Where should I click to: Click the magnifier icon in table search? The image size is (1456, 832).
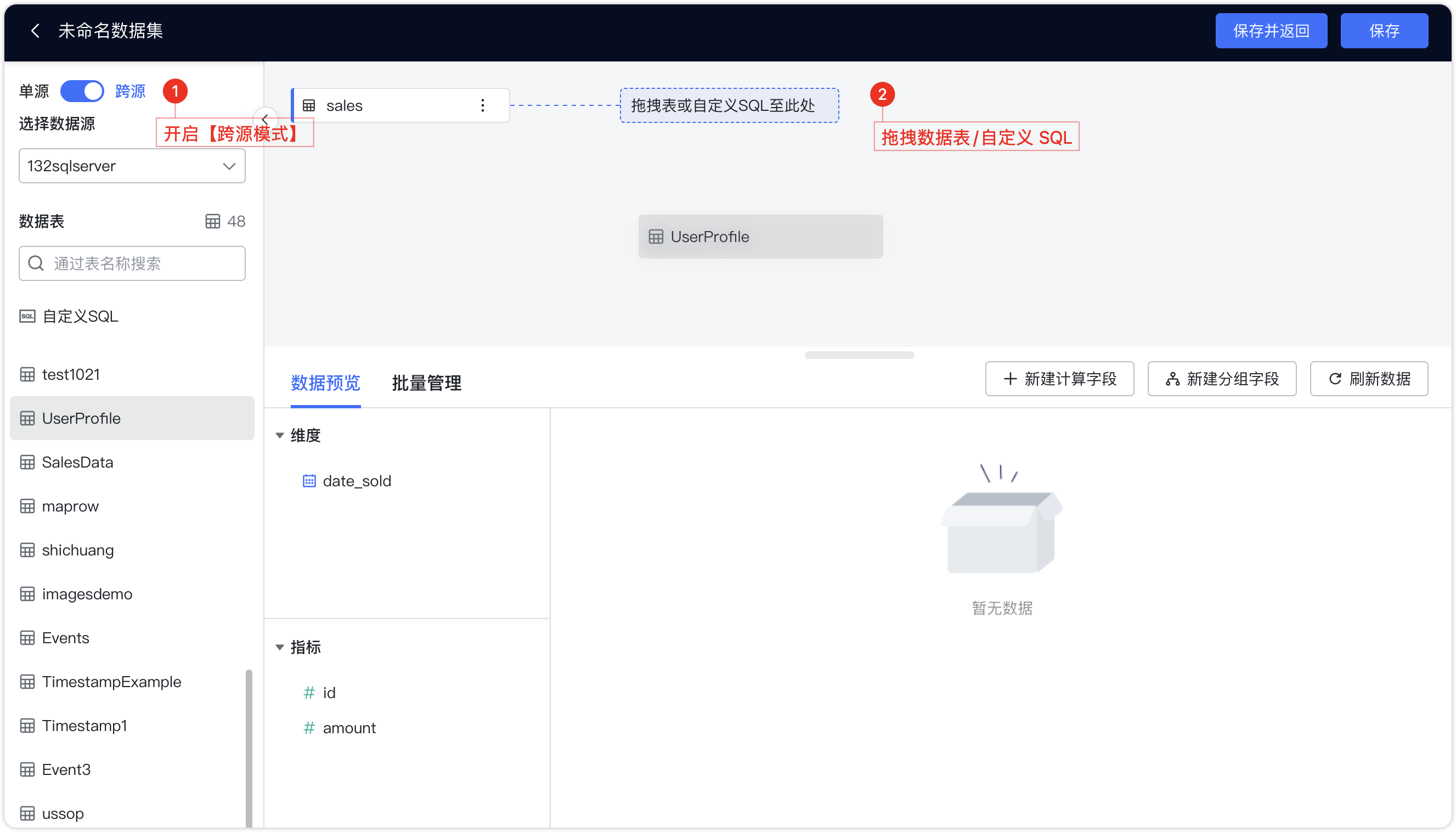coord(36,263)
